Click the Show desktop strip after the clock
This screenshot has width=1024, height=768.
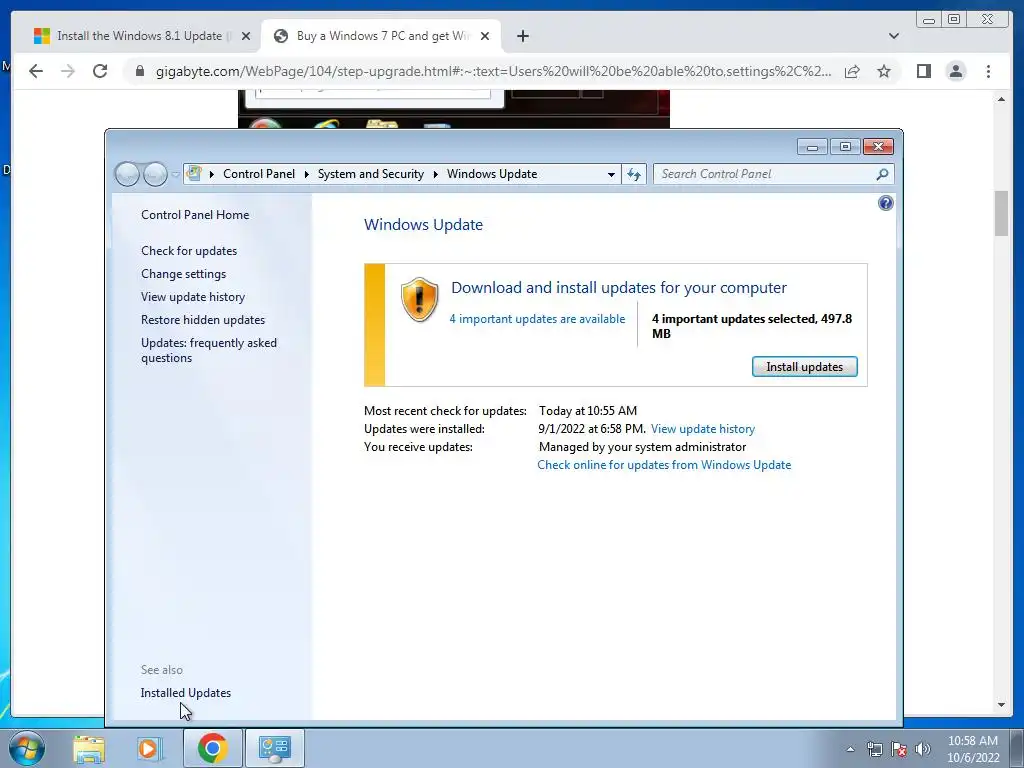pyautogui.click(x=1017, y=748)
